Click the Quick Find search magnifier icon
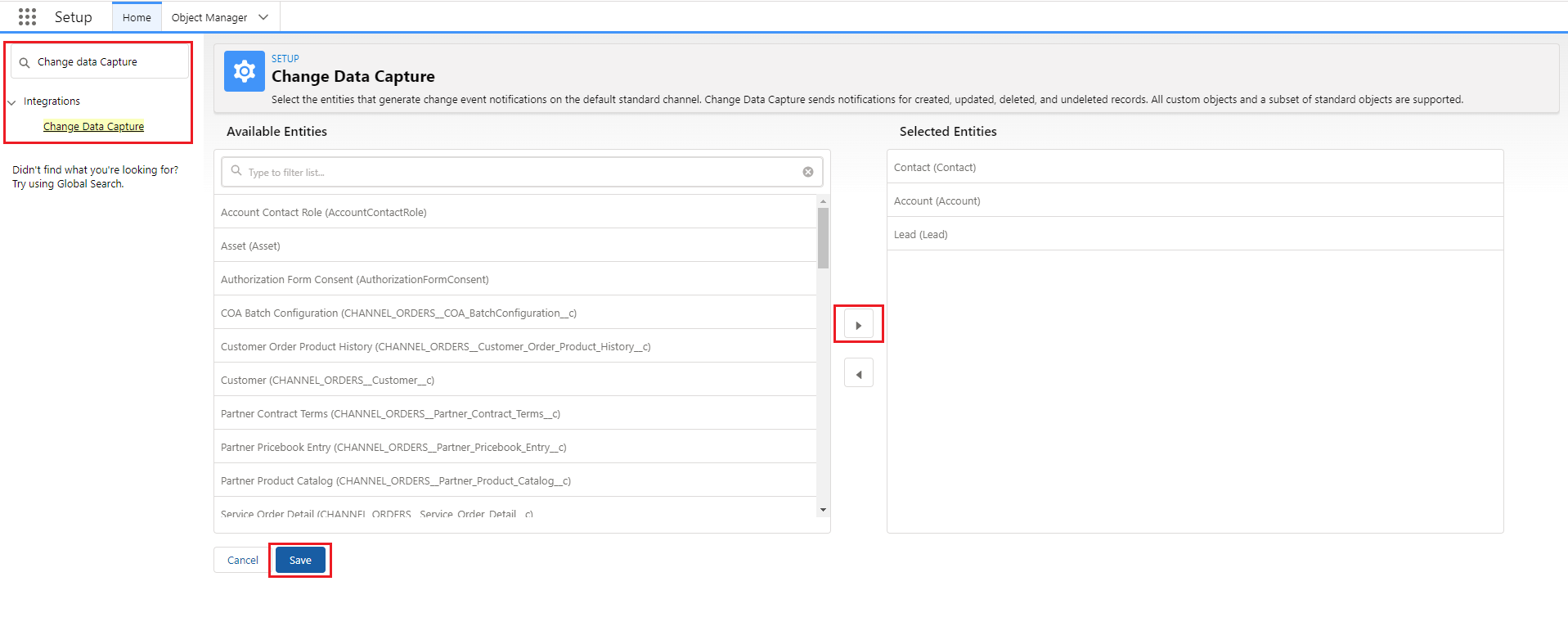This screenshot has width=1568, height=622. coord(25,63)
